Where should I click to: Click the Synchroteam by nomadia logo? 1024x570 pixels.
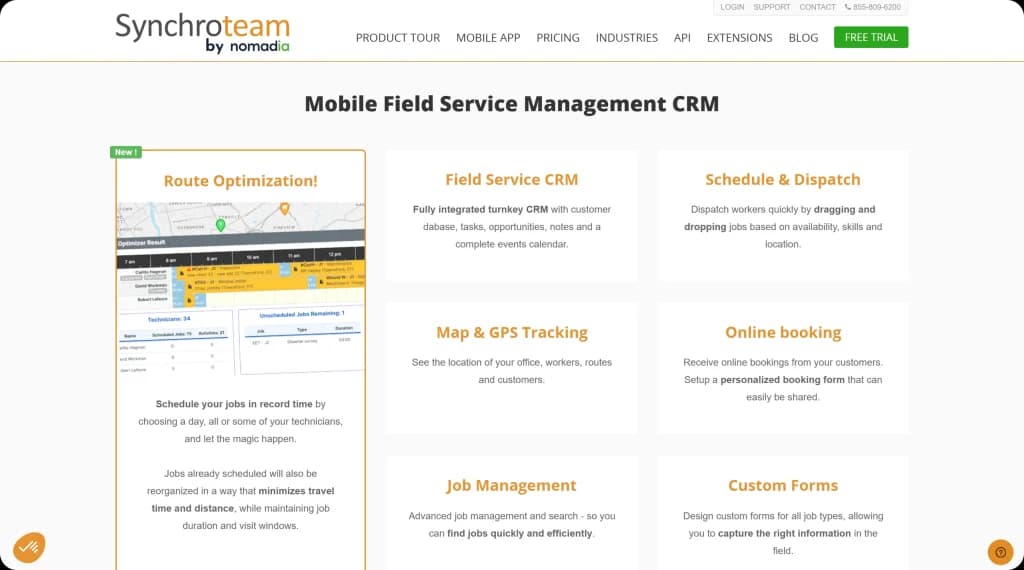coord(202,32)
